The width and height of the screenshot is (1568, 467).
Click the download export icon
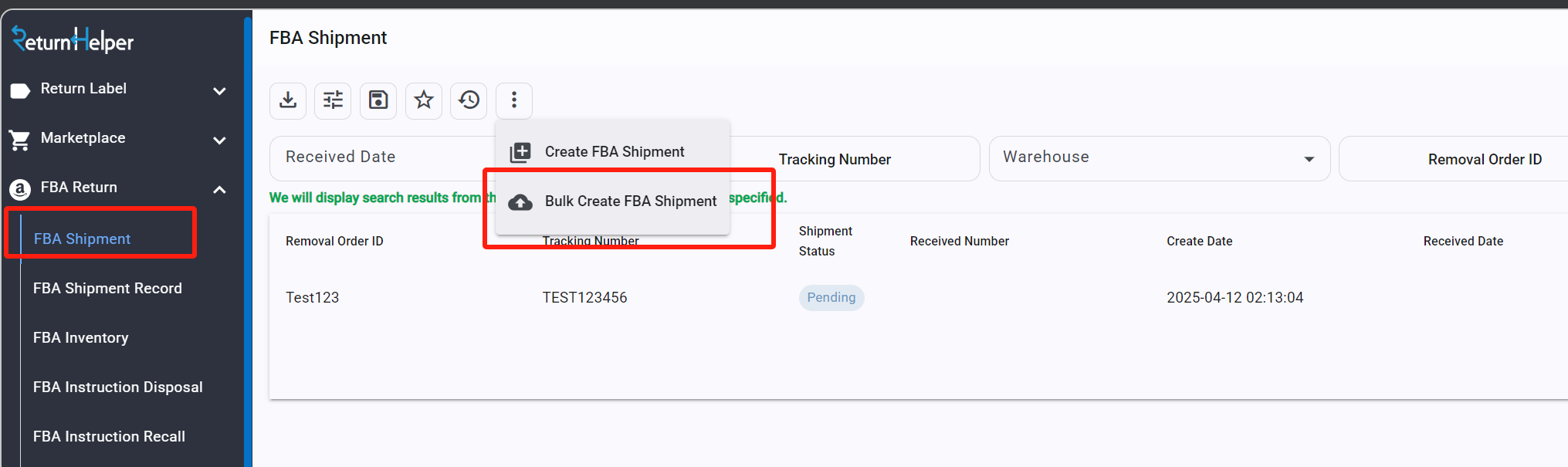(288, 100)
